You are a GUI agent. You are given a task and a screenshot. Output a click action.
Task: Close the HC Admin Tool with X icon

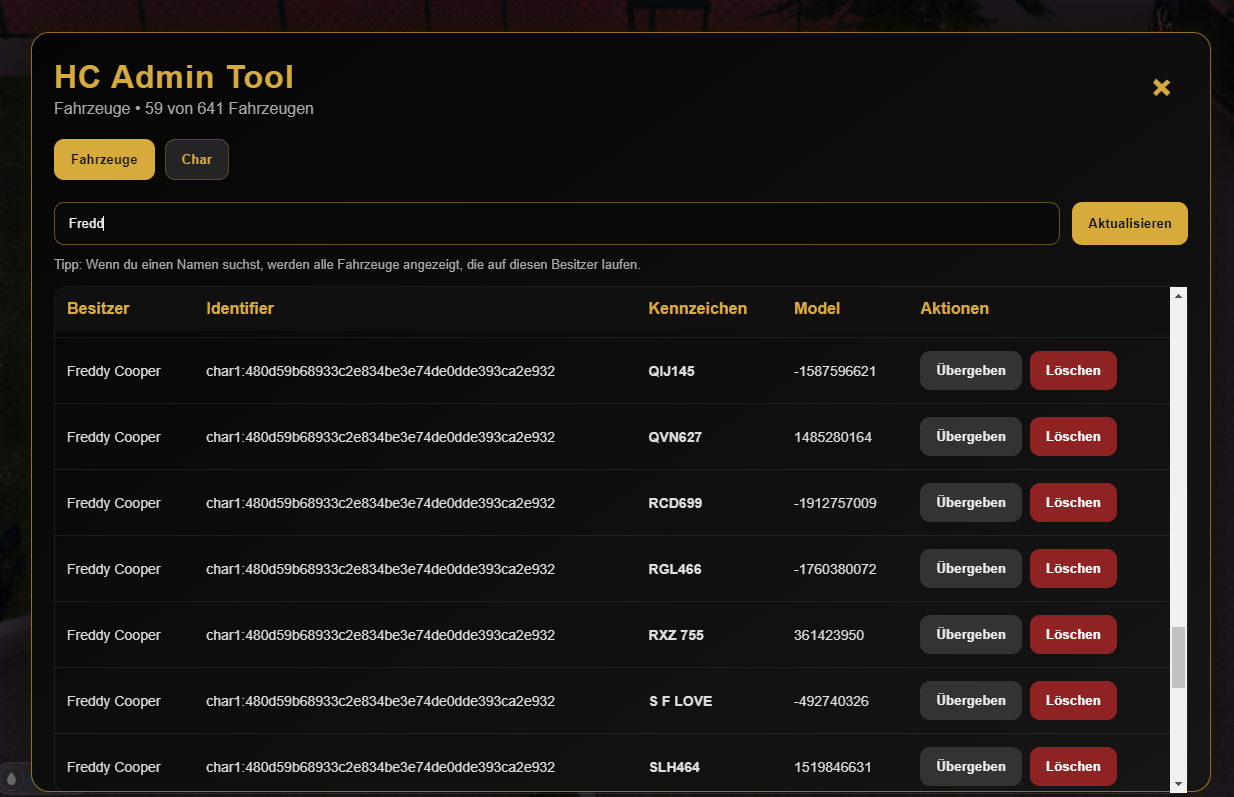click(x=1161, y=88)
